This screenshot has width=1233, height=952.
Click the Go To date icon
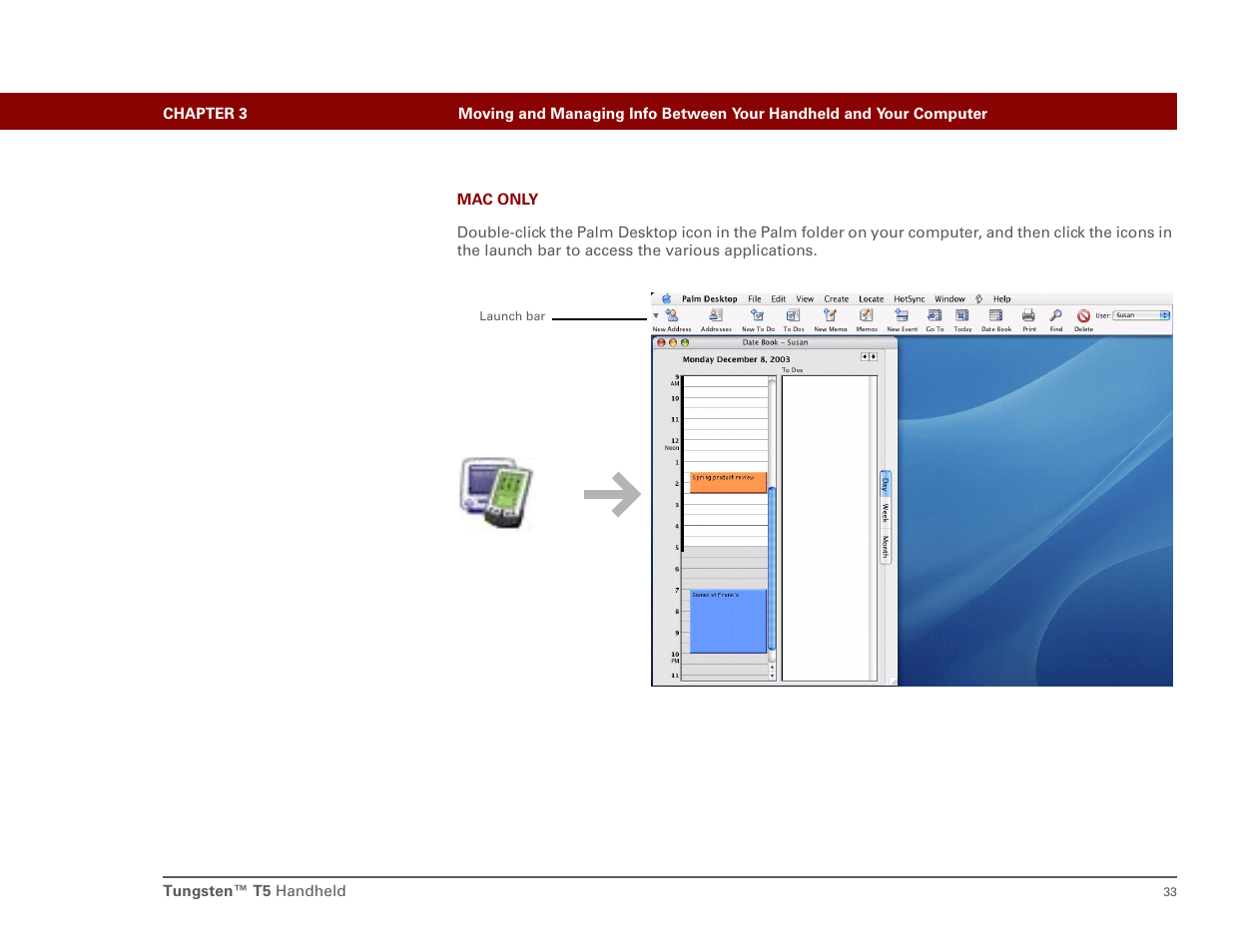coord(934,315)
